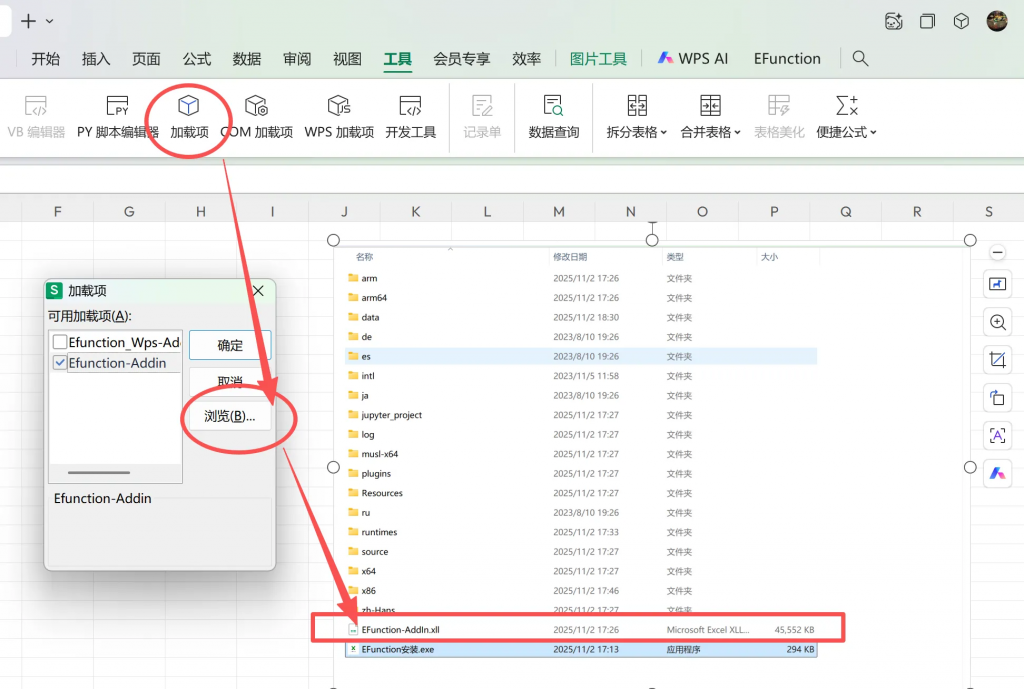This screenshot has width=1024, height=689.
Task: Open the image text recognition sidebar icon
Action: (x=997, y=436)
